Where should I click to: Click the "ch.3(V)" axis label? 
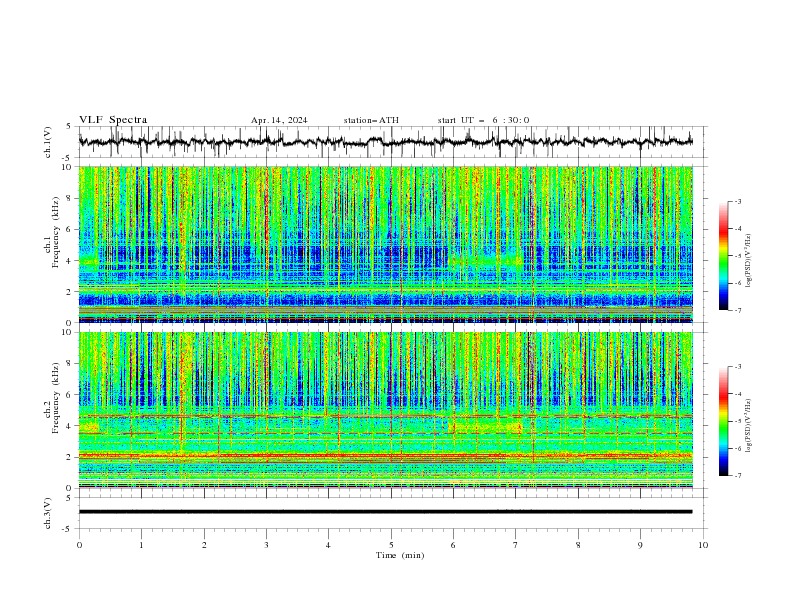pyautogui.click(x=48, y=513)
